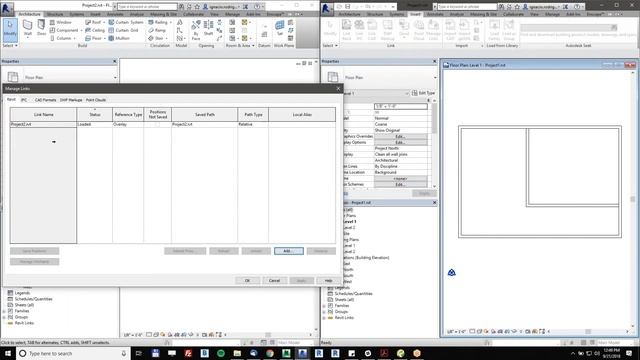This screenshot has height=360, width=640.
Task: Select the Roof tool icon
Action: (88, 22)
